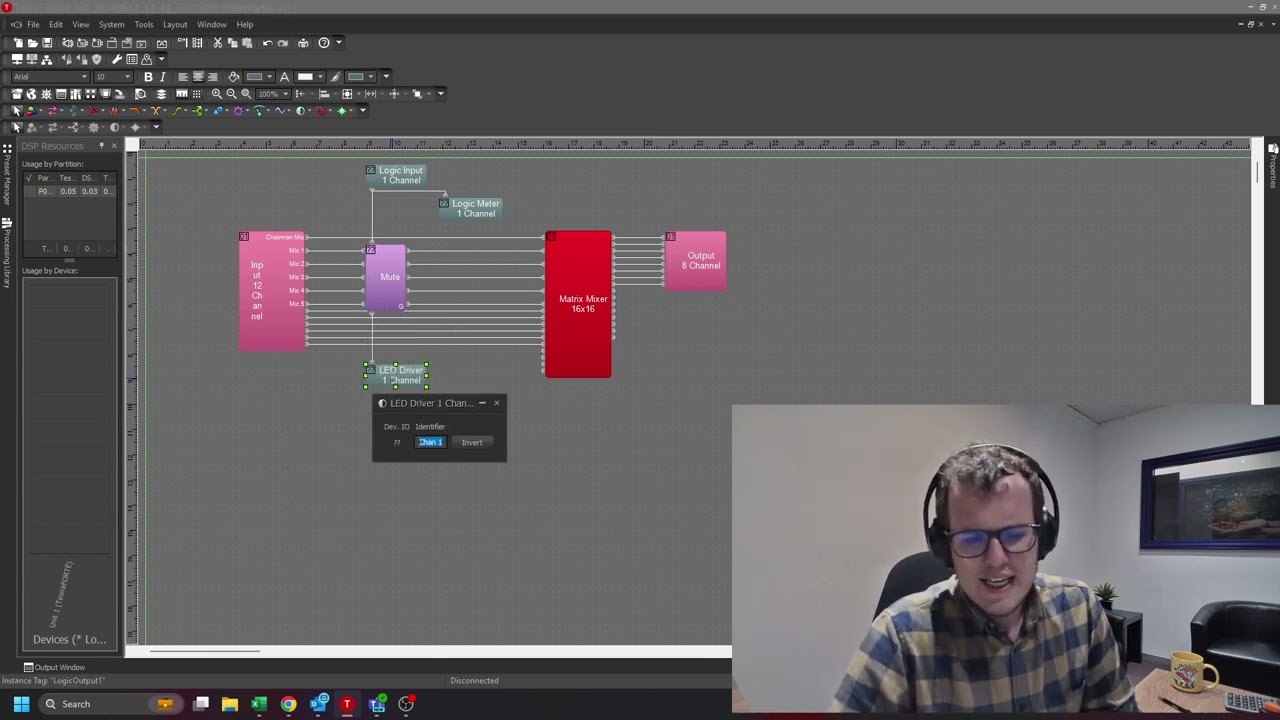1280x720 pixels.
Task: Open the Tools menu
Action: click(144, 24)
